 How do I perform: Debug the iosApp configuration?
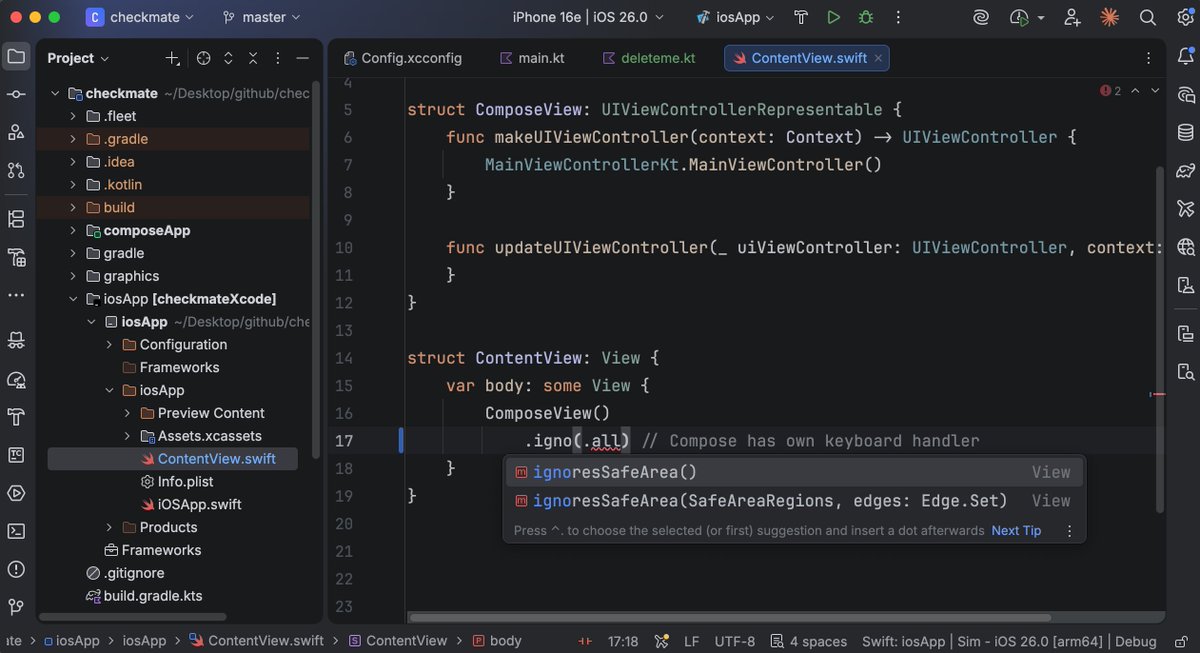coord(866,17)
